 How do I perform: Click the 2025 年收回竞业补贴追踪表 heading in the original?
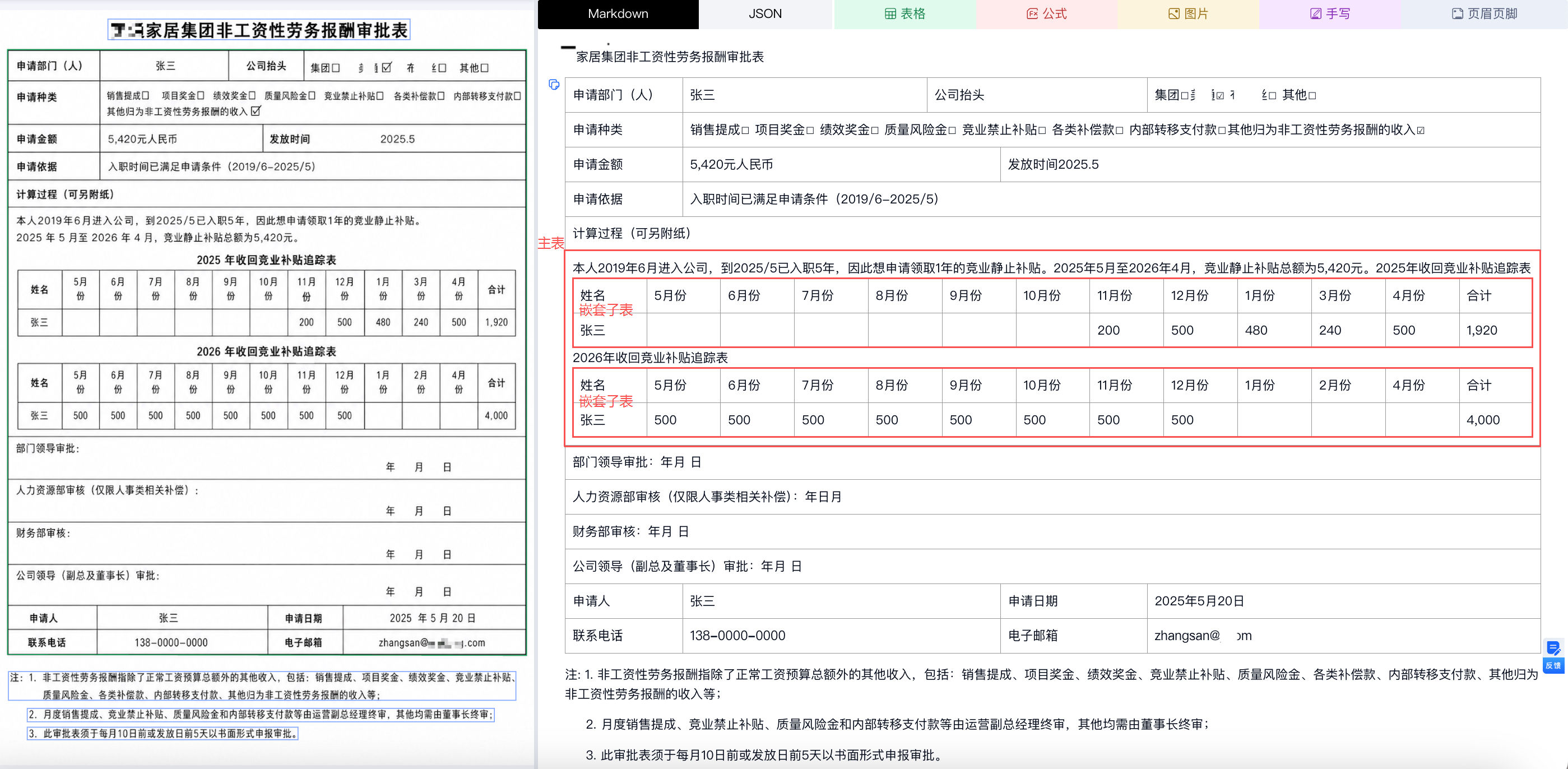pyautogui.click(x=266, y=260)
